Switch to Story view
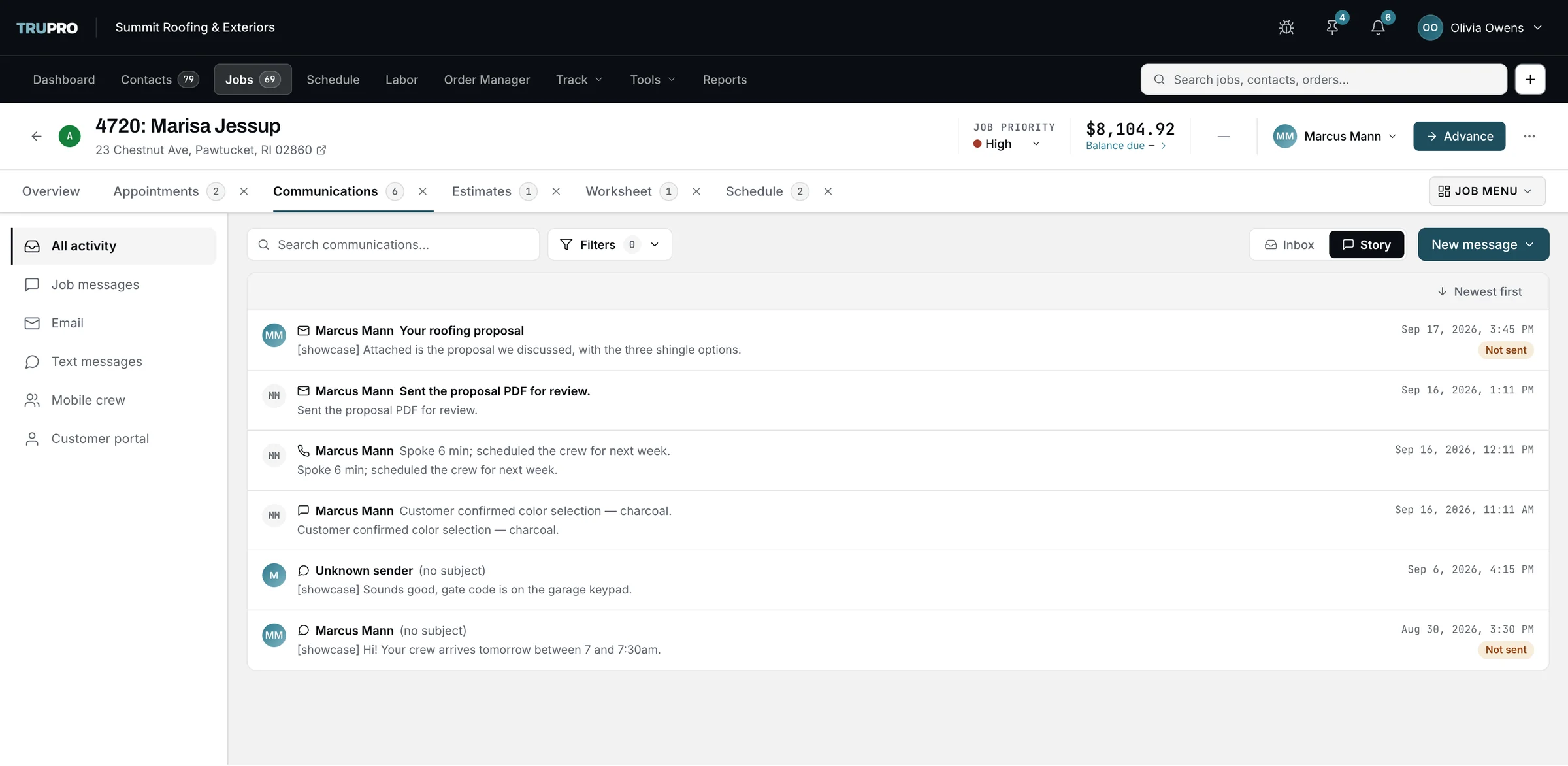This screenshot has width=1568, height=766. click(x=1366, y=244)
